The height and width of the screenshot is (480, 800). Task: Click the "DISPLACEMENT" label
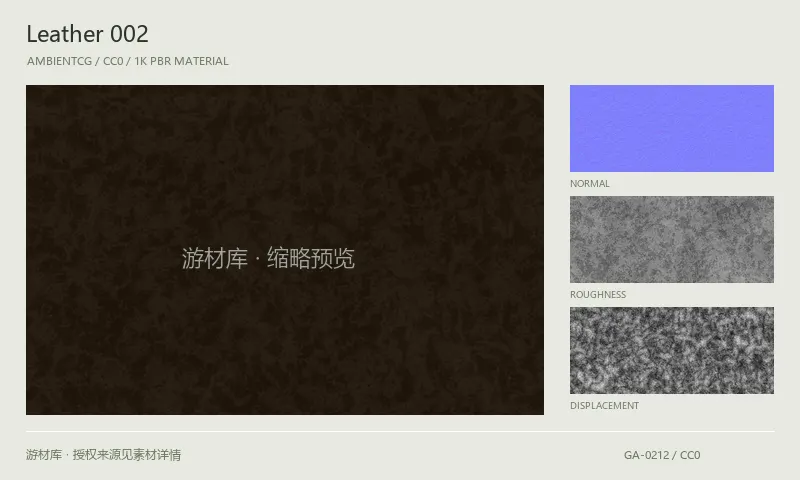[604, 406]
